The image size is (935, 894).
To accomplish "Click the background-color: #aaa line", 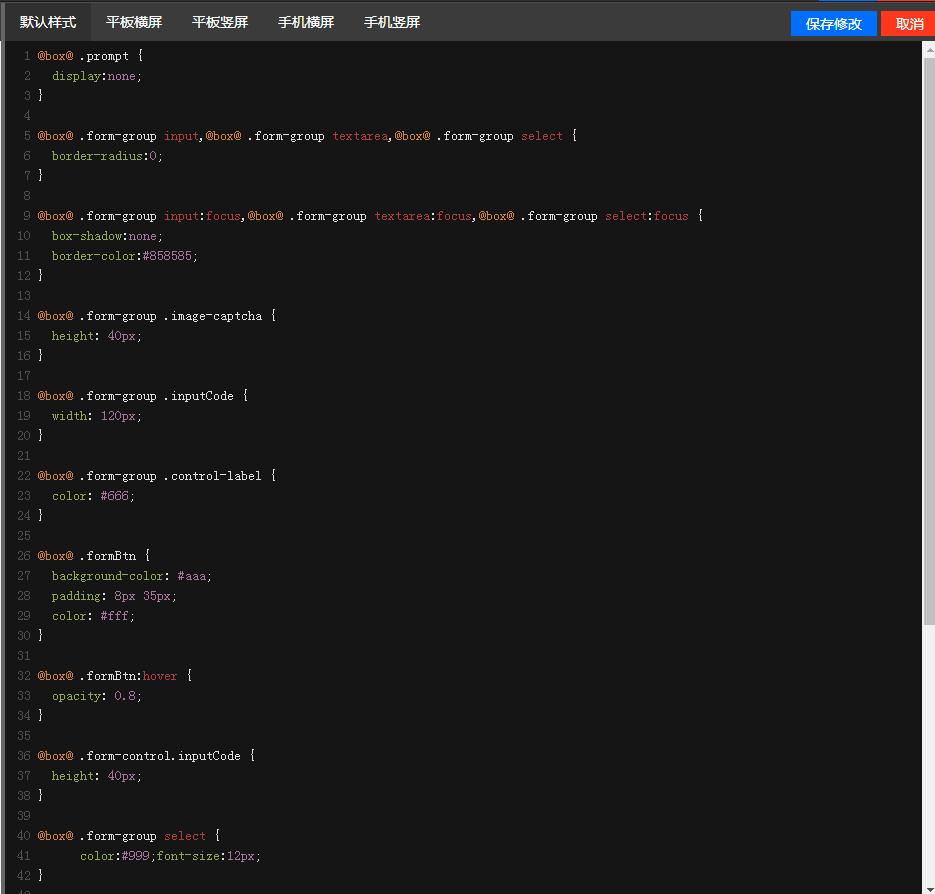I will point(132,576).
